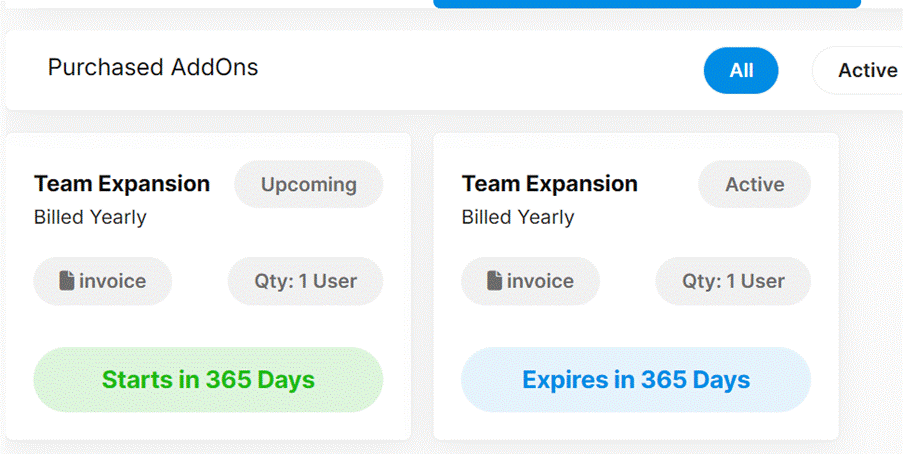The image size is (903, 454).
Task: Click the file icon on the Upcoming card's invoice
Action: (x=67, y=281)
